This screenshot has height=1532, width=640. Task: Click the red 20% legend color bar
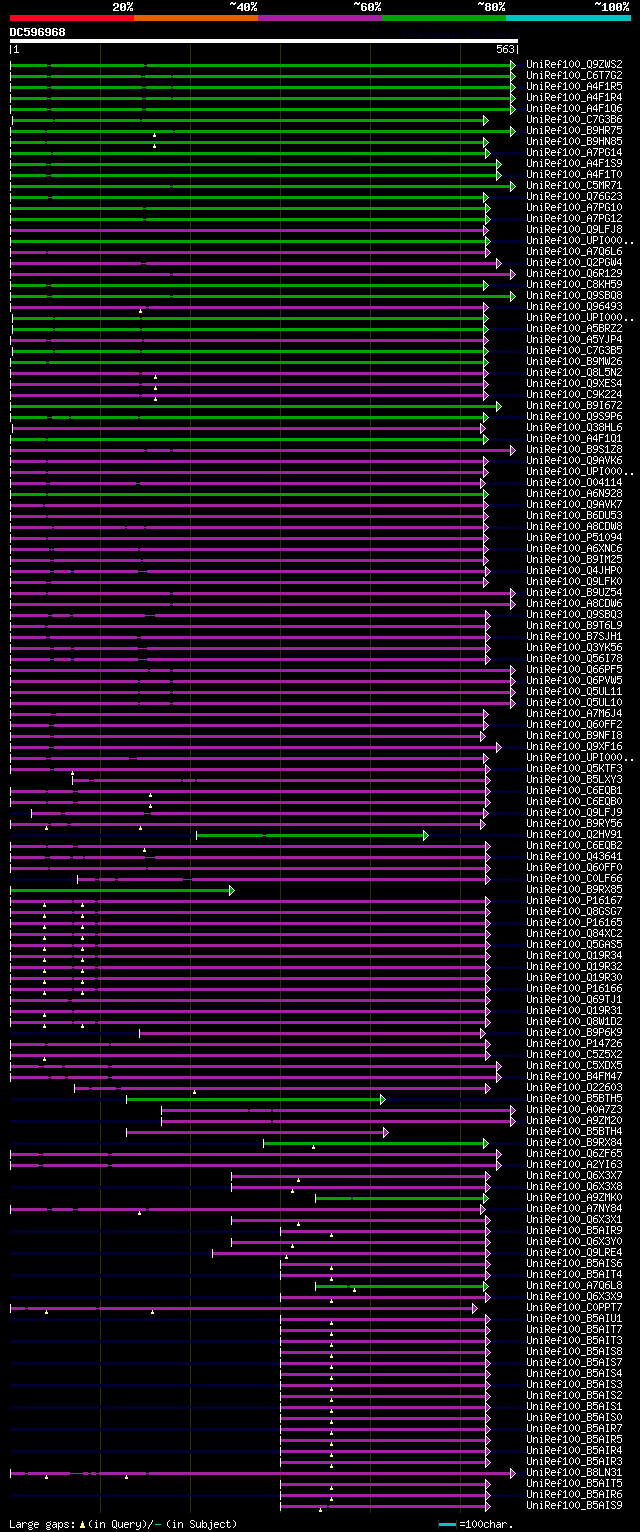point(72,18)
